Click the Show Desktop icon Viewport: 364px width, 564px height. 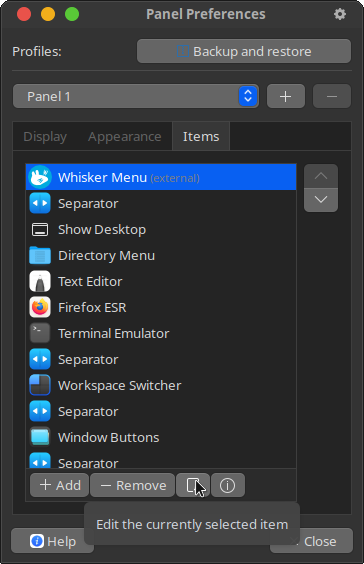pyautogui.click(x=40, y=229)
